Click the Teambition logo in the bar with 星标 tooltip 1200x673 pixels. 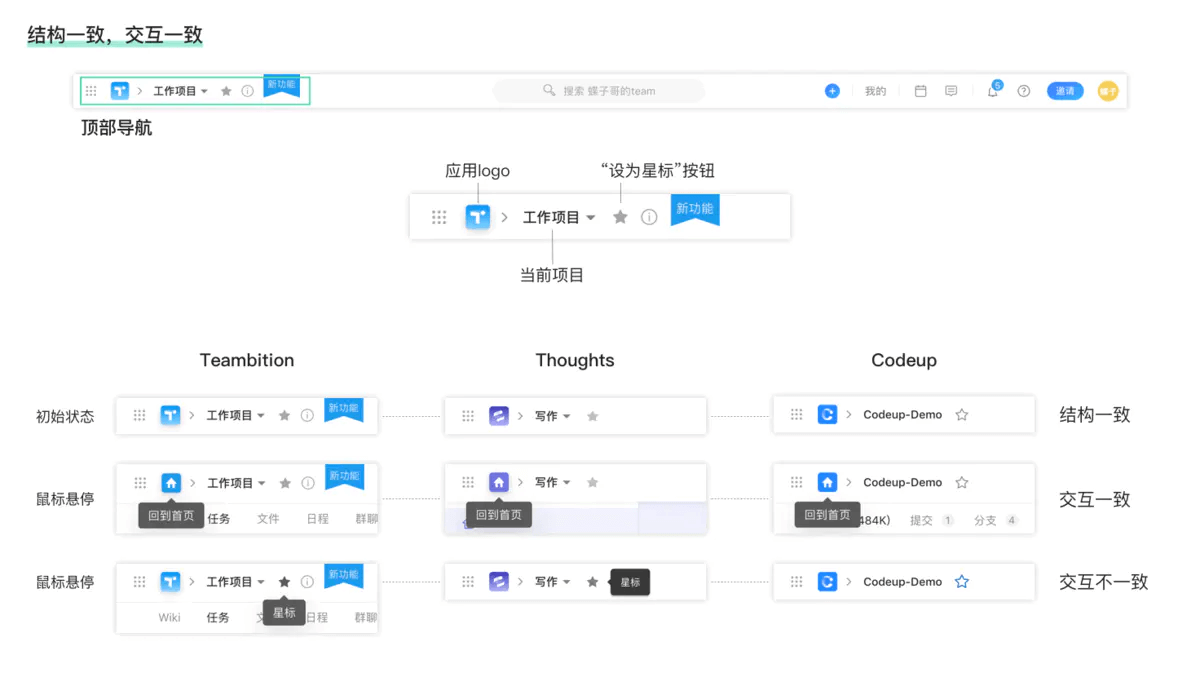[x=171, y=581]
